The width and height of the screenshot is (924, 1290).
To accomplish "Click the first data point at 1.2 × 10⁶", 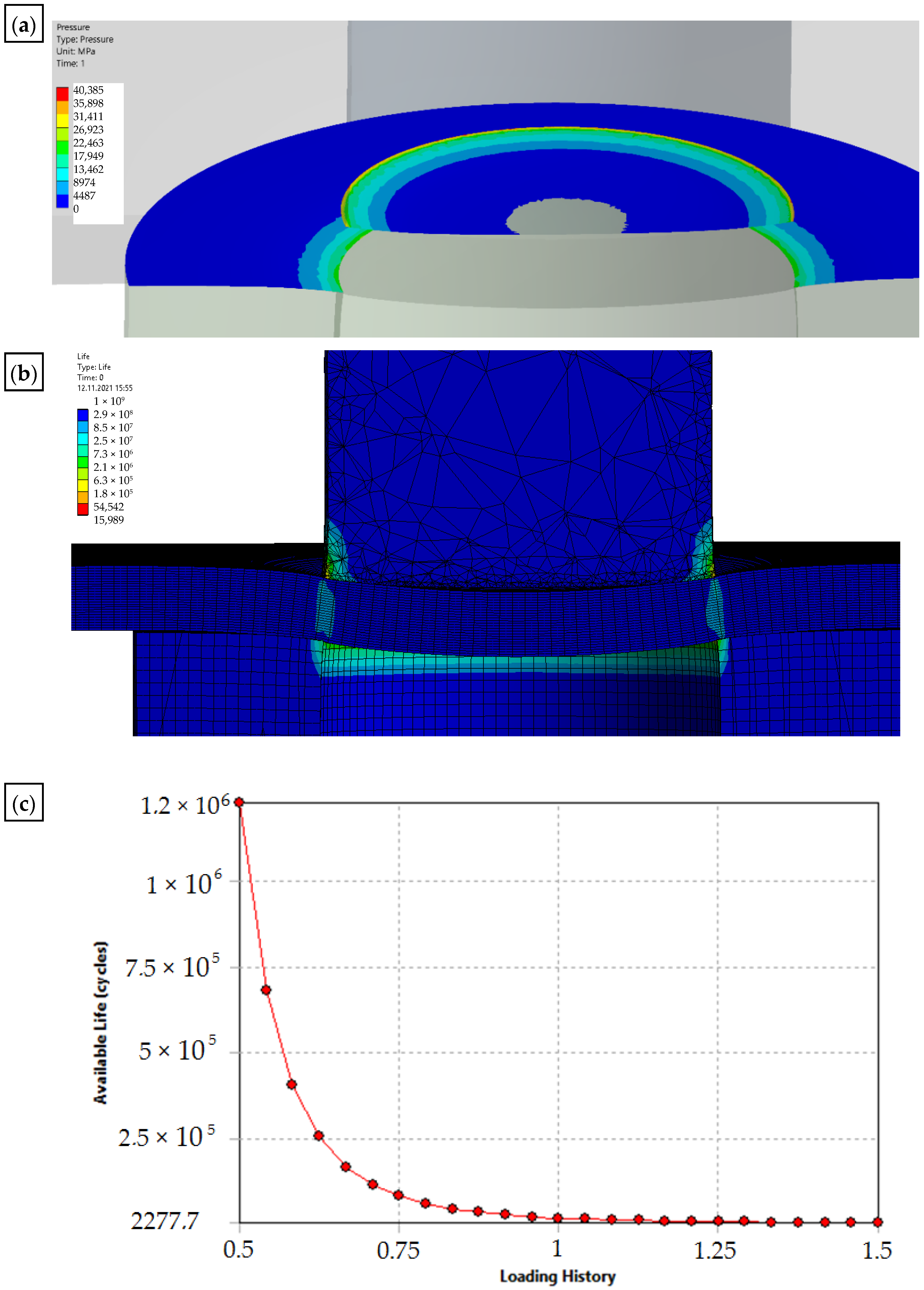I will click(240, 803).
